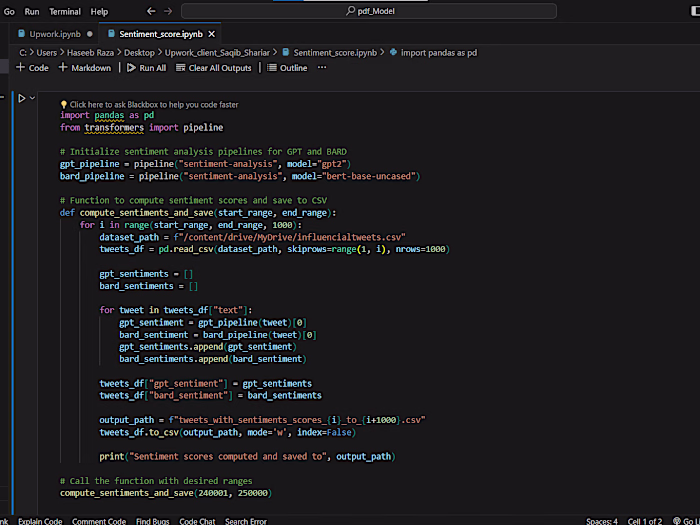Open the Terminal menu

point(65,11)
